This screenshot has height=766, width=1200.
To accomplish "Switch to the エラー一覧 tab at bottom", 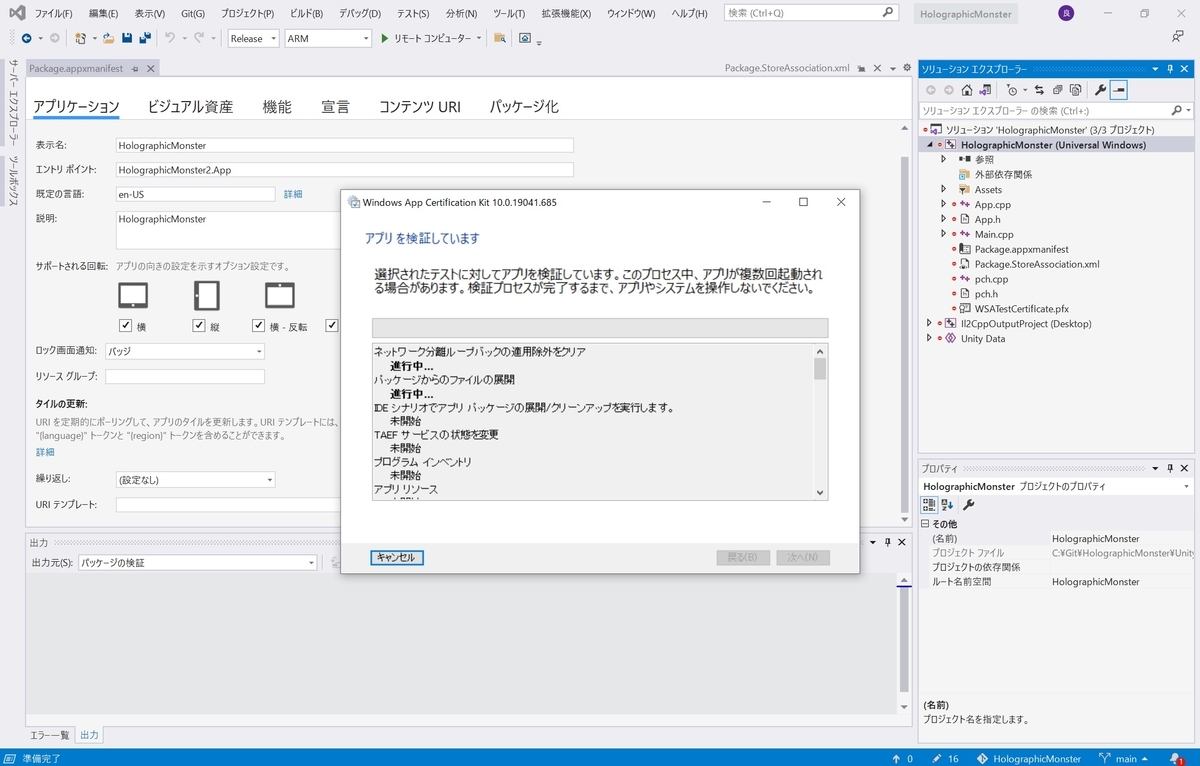I will coord(50,735).
